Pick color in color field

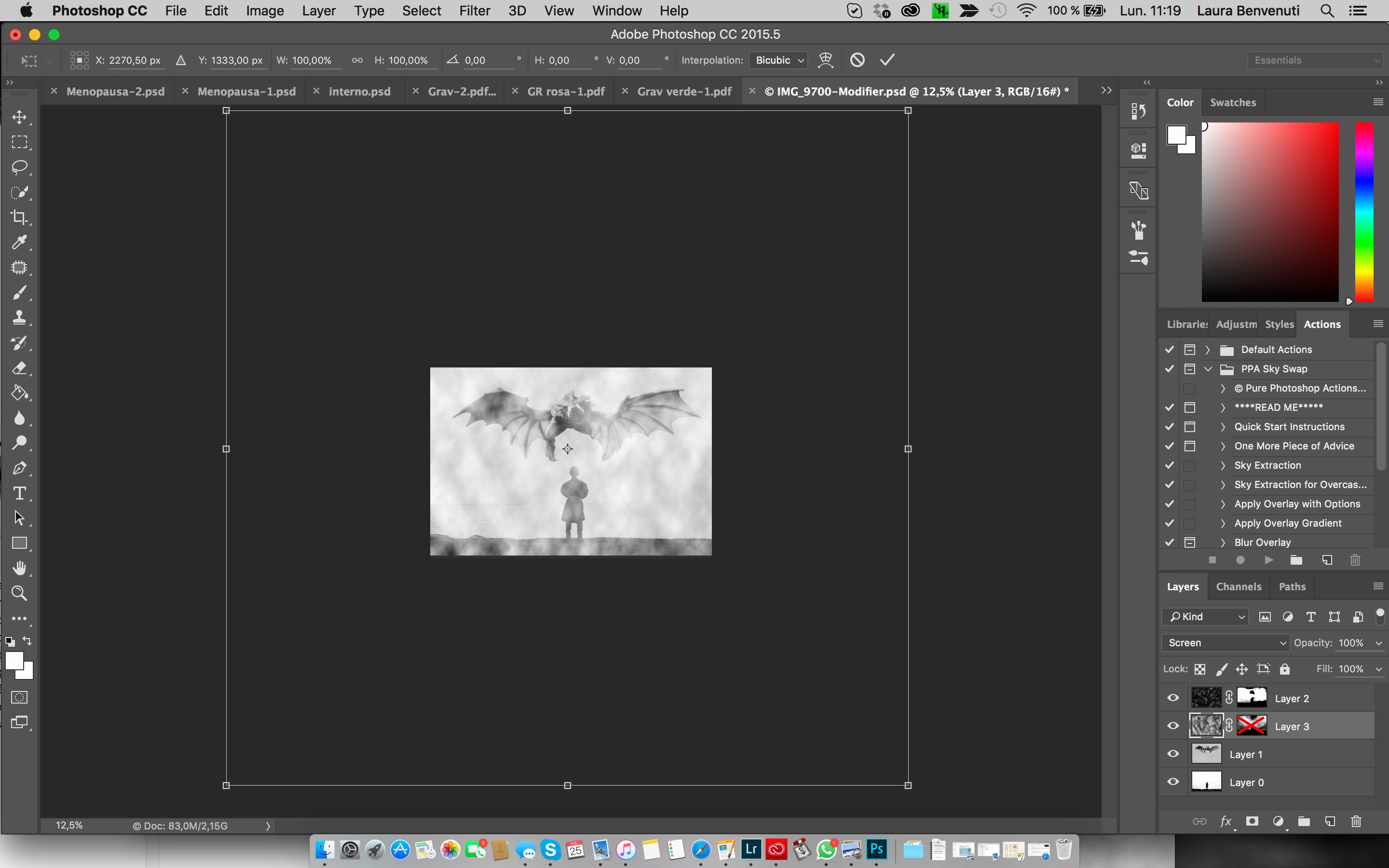click(1270, 212)
